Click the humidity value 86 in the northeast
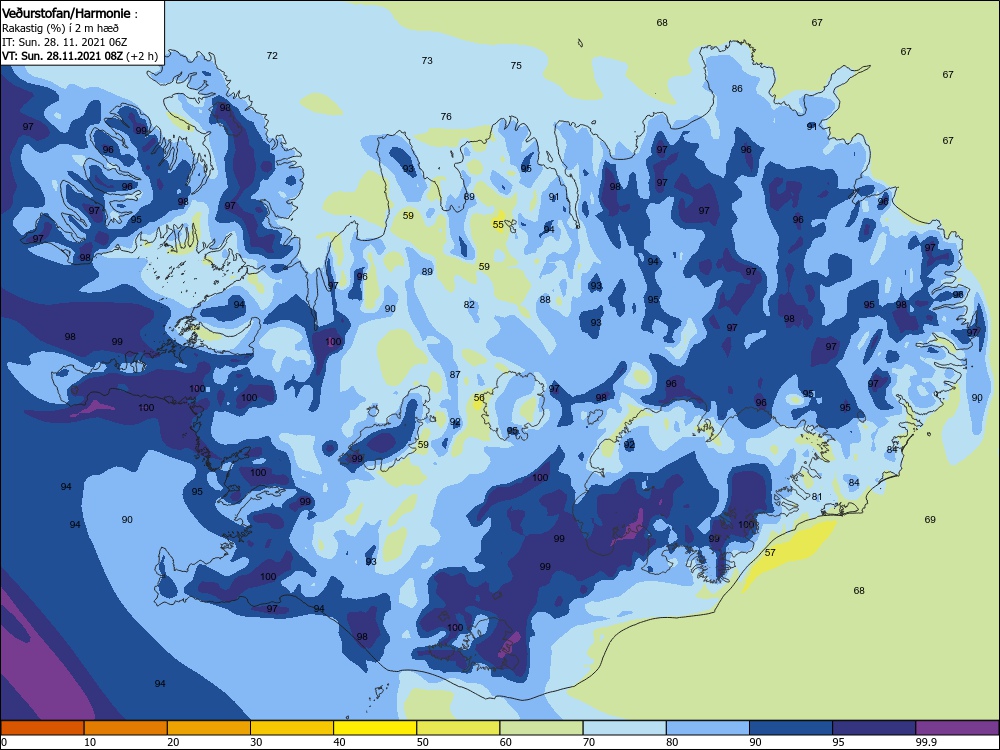Screen dimensions: 1000x750 coord(737,89)
